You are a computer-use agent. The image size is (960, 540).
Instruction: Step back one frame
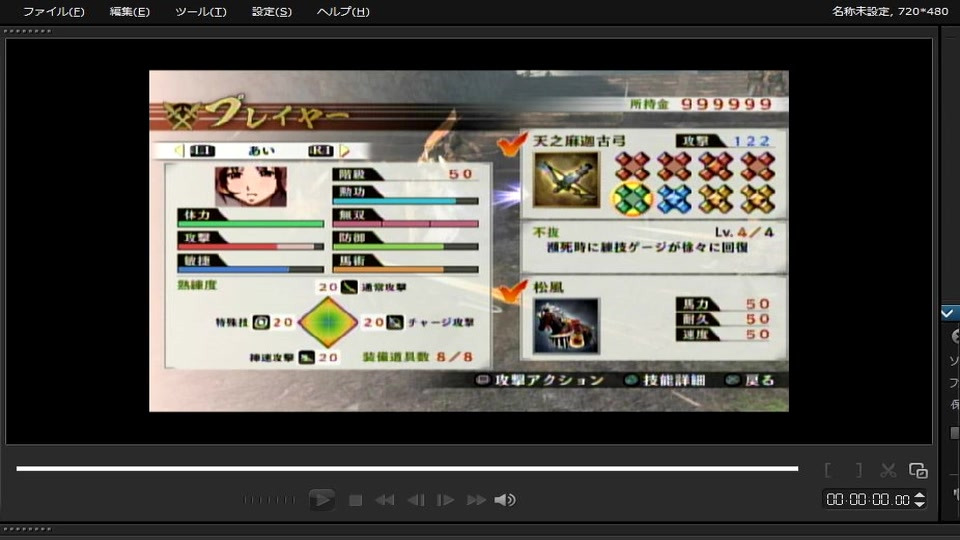point(416,500)
